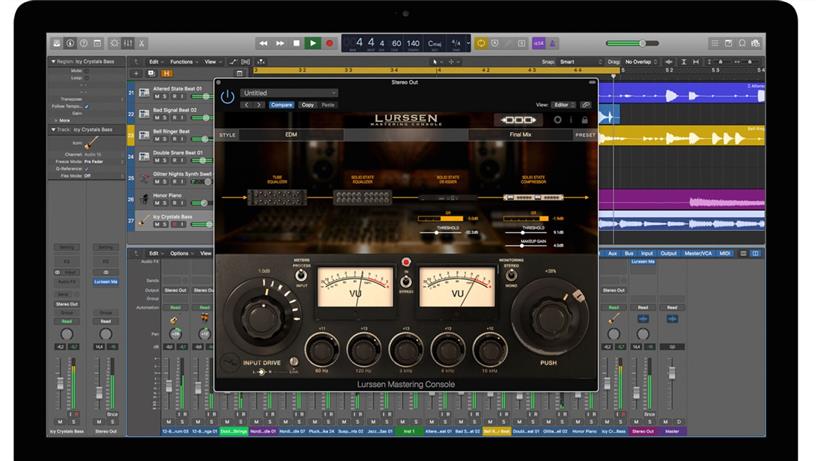
Task: Stop playback
Action: coord(297,43)
